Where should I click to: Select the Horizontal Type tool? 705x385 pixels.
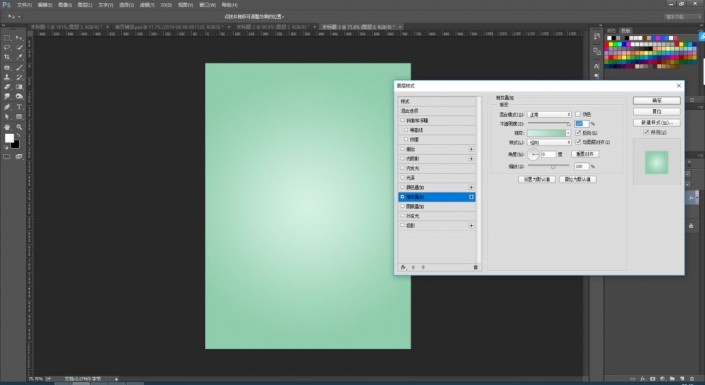[19, 107]
